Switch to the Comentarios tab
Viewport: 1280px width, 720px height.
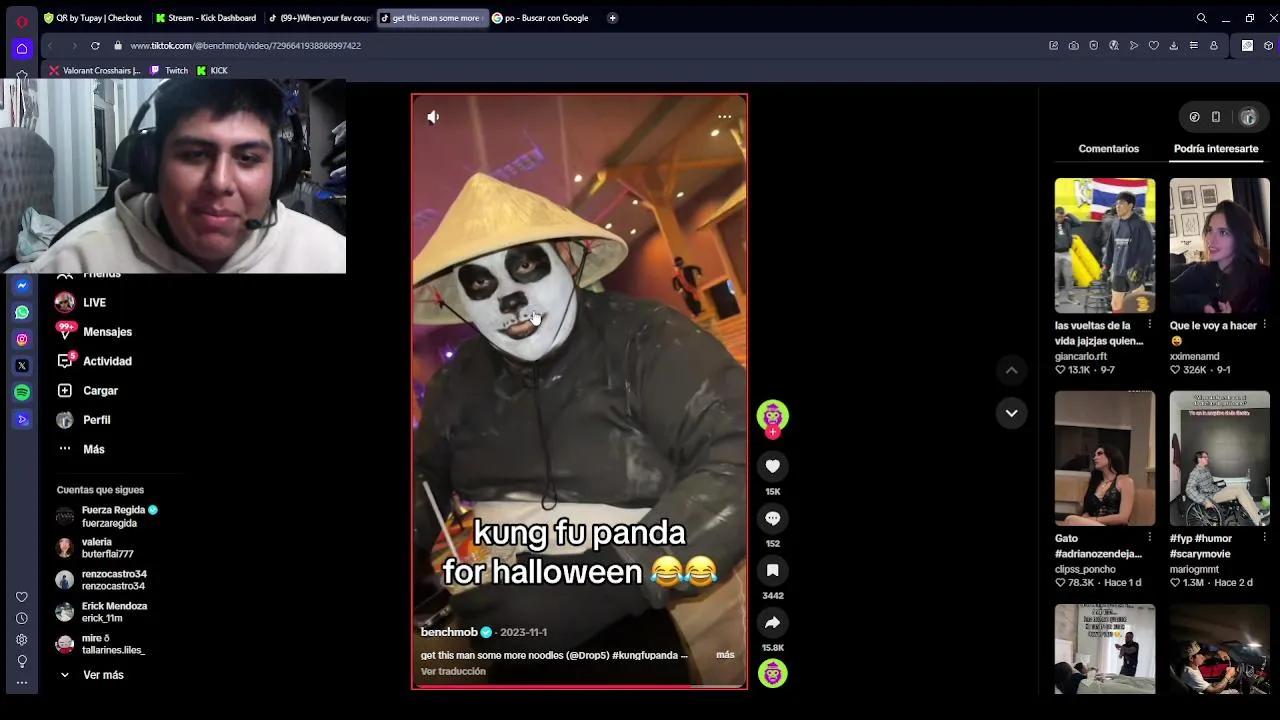coord(1108,148)
